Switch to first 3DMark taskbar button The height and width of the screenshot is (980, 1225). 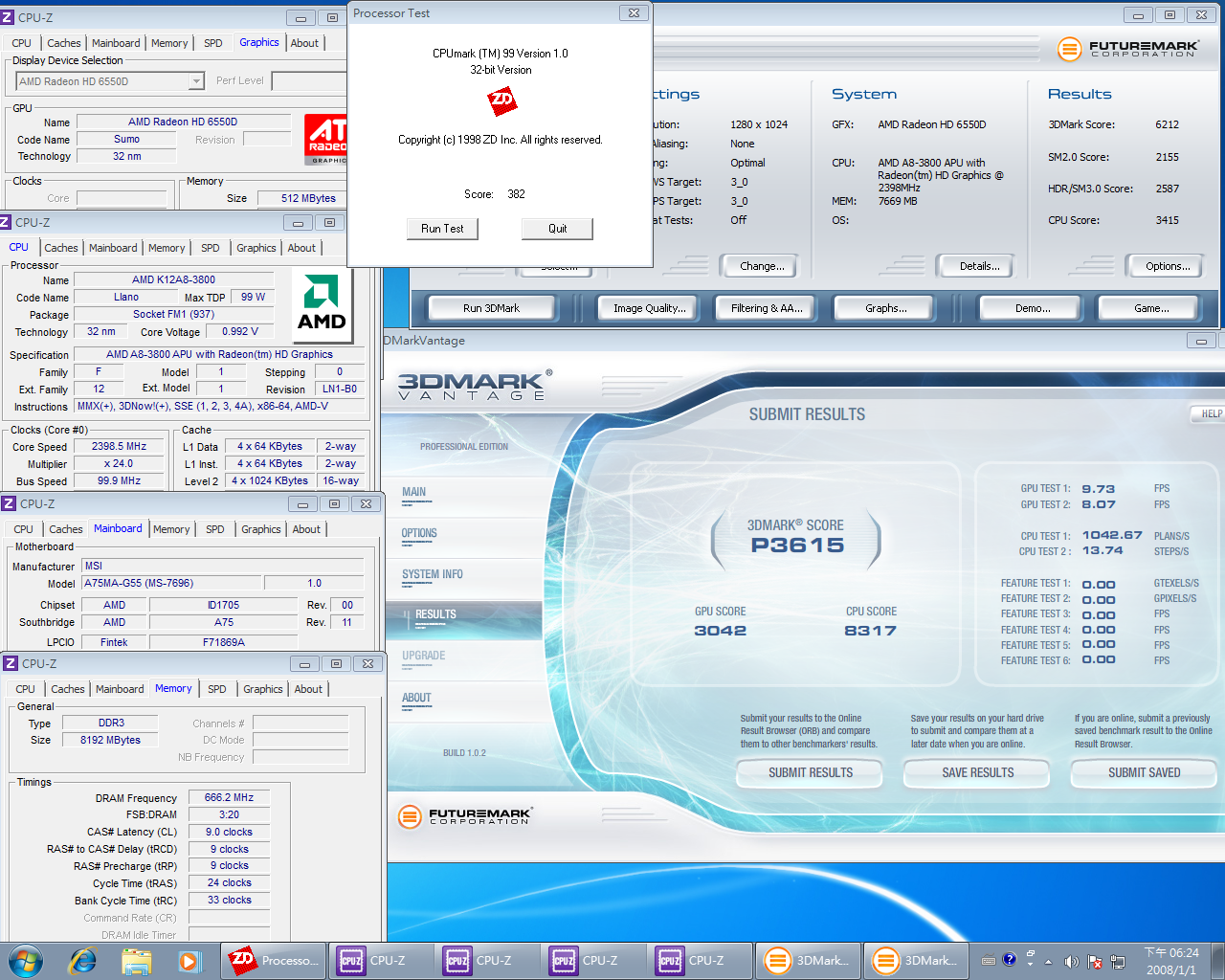tap(808, 961)
